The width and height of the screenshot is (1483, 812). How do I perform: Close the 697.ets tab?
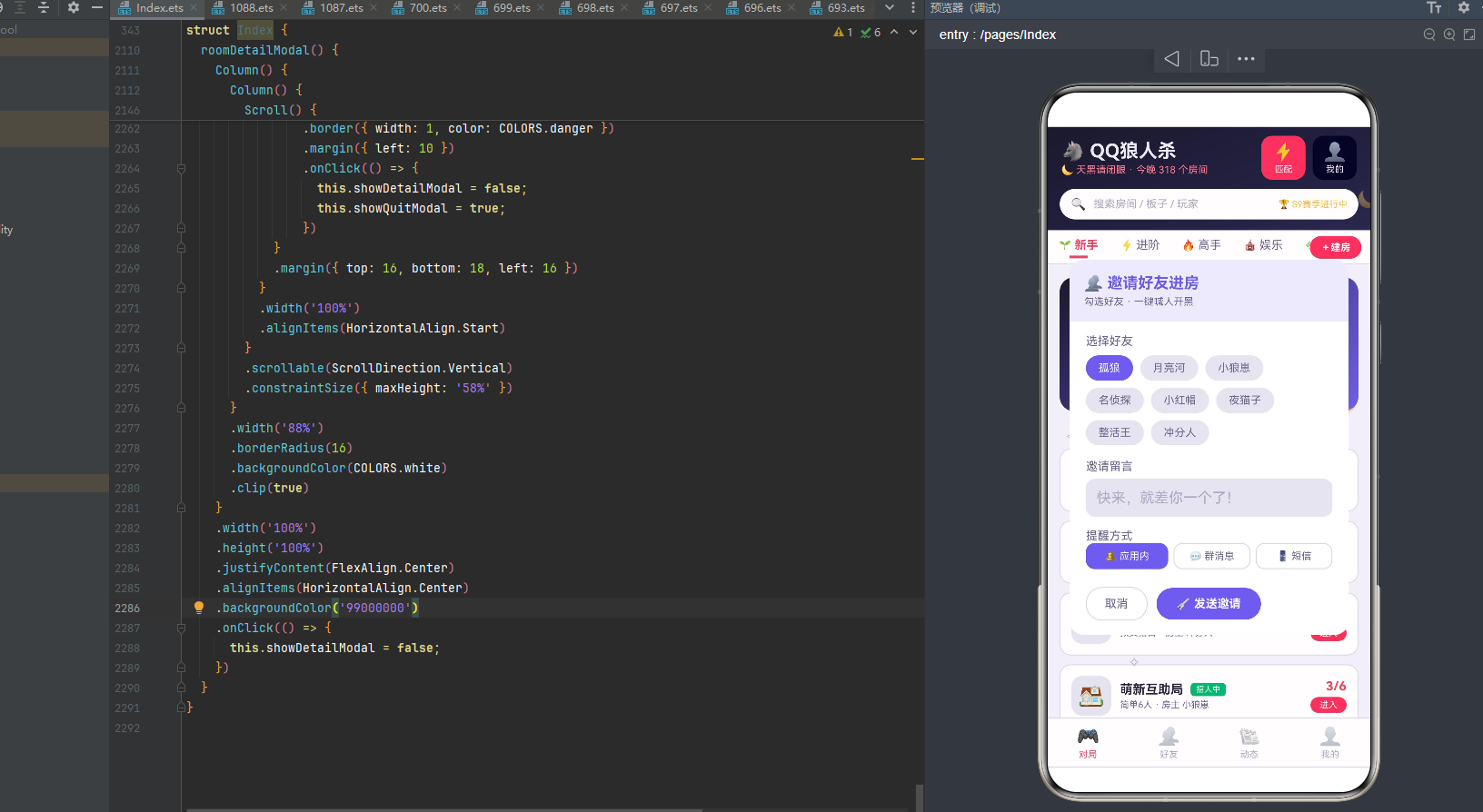[708, 7]
